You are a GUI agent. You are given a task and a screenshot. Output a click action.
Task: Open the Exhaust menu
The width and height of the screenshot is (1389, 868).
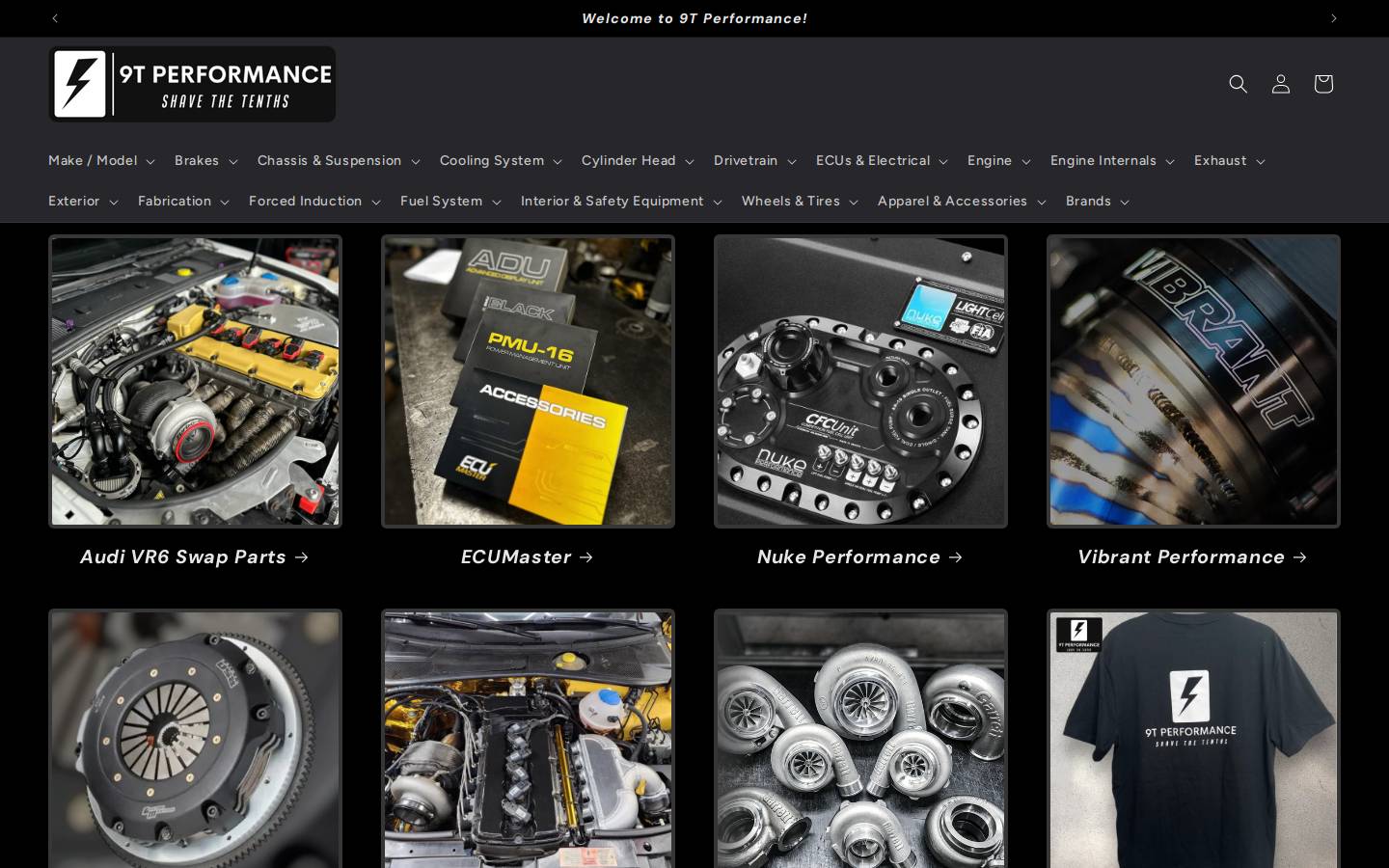coord(1229,161)
